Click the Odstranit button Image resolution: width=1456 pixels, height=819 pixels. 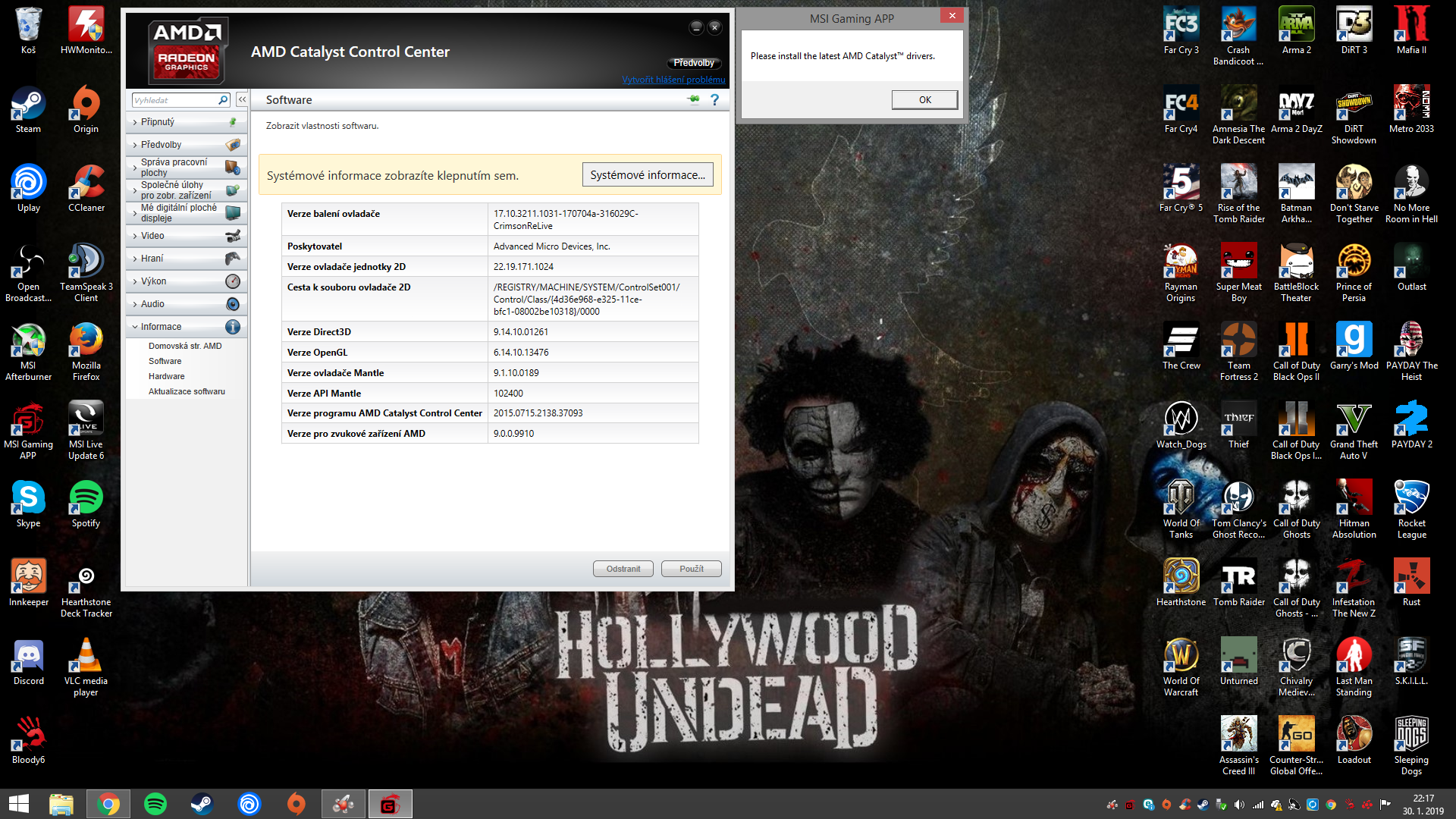(623, 569)
